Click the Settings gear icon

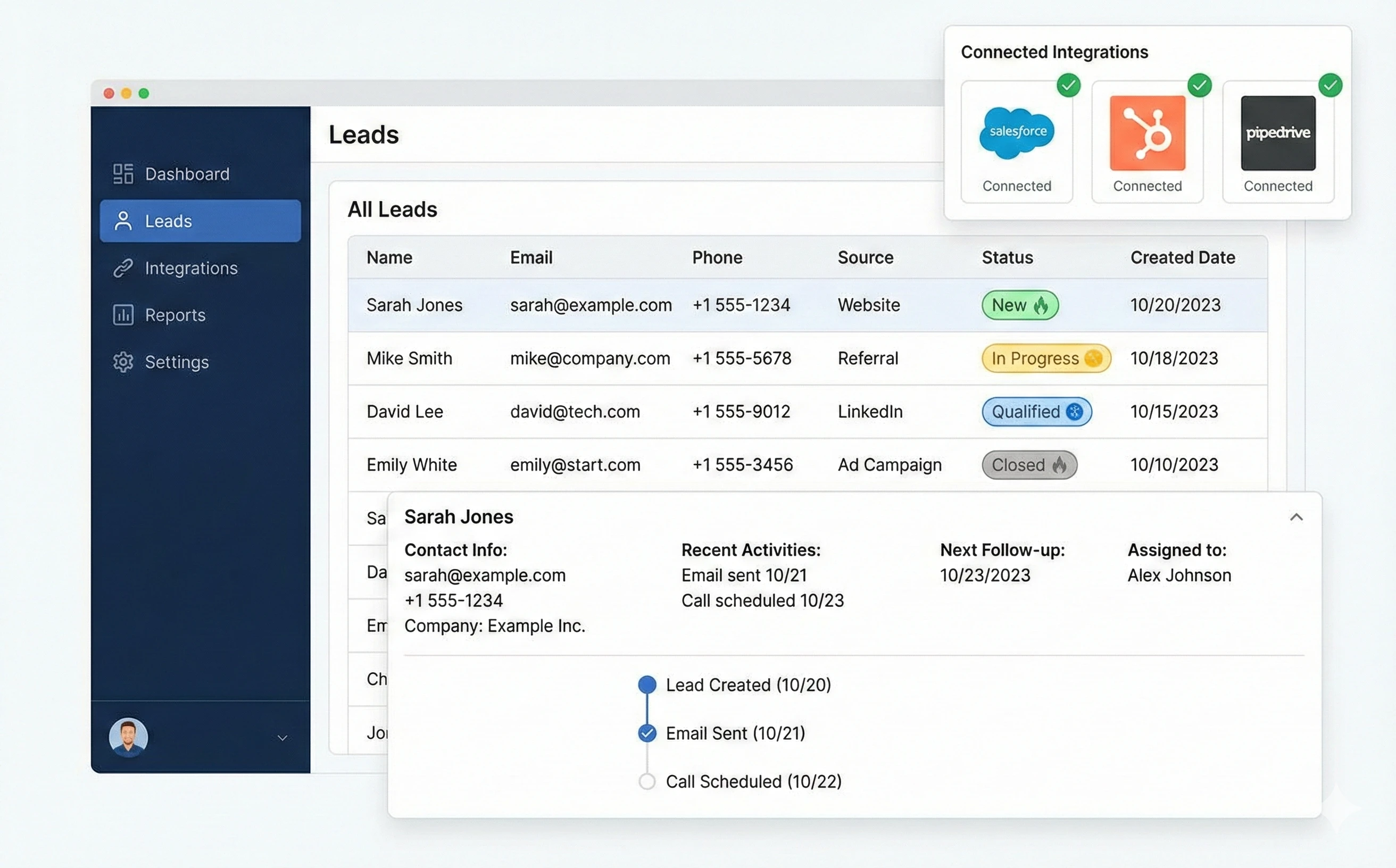pos(122,362)
